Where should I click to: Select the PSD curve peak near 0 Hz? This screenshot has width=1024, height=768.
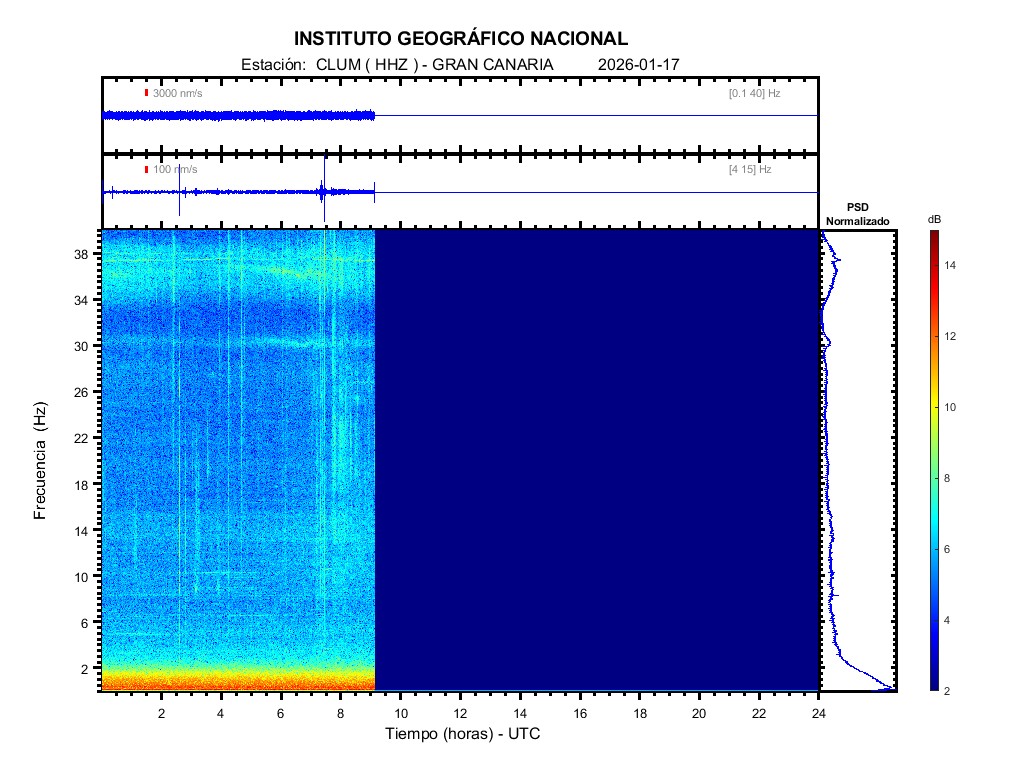pyautogui.click(x=888, y=689)
